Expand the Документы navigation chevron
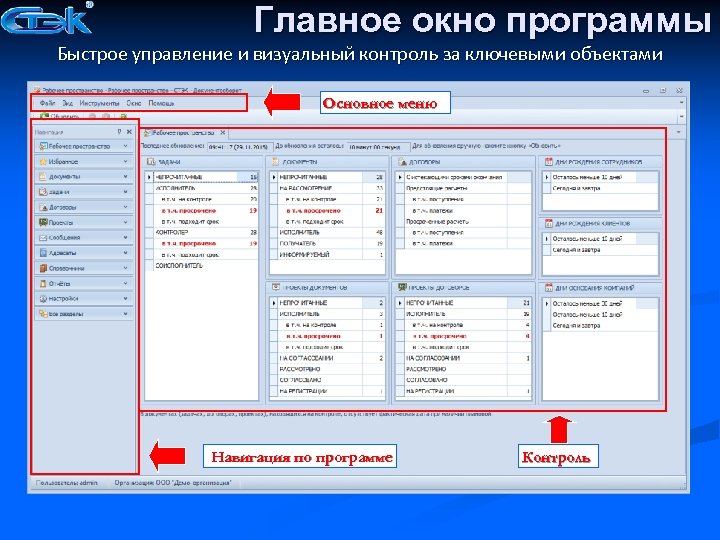 tap(125, 176)
